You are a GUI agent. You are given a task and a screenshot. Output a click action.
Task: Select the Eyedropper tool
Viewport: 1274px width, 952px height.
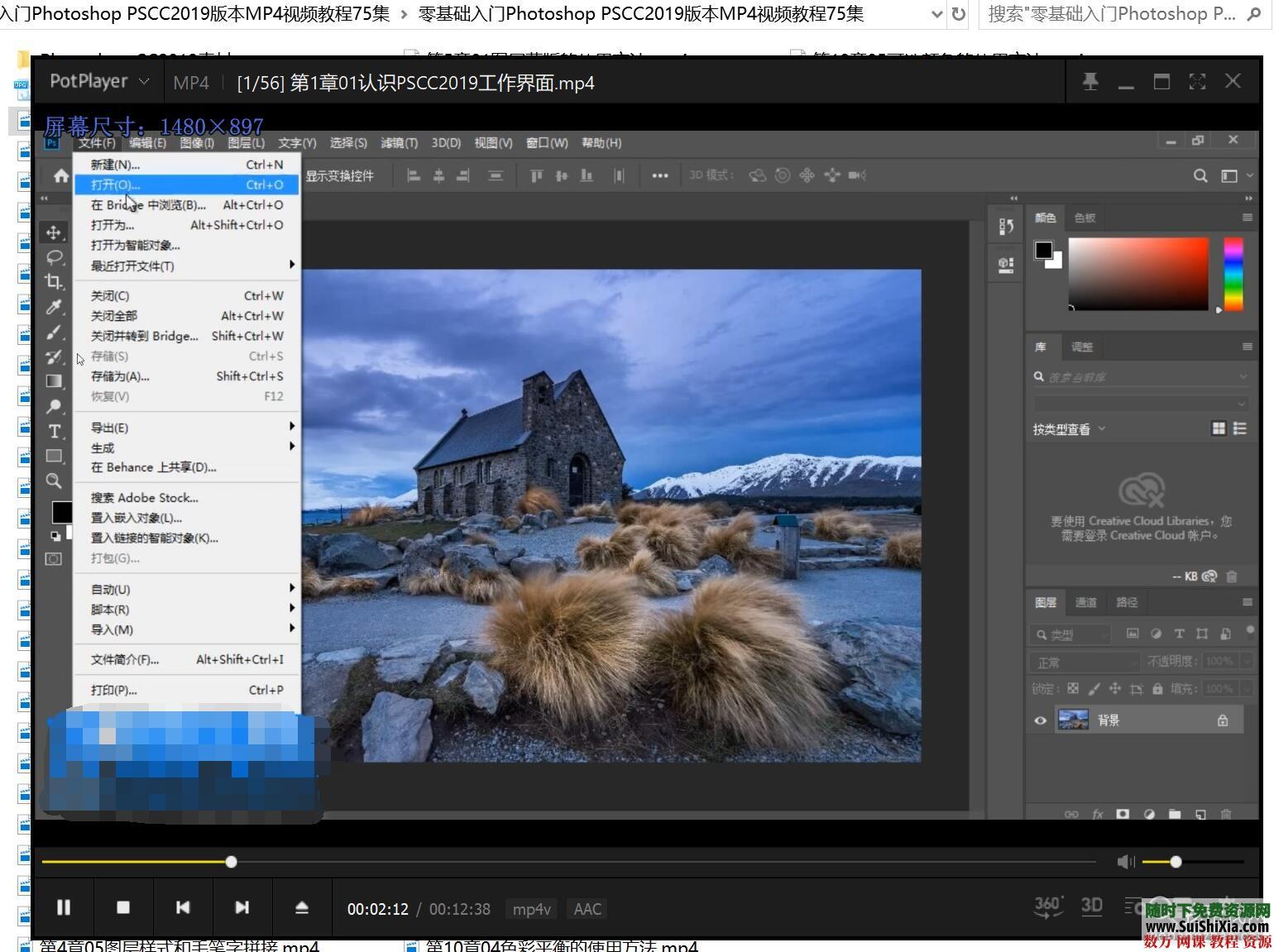pos(54,307)
